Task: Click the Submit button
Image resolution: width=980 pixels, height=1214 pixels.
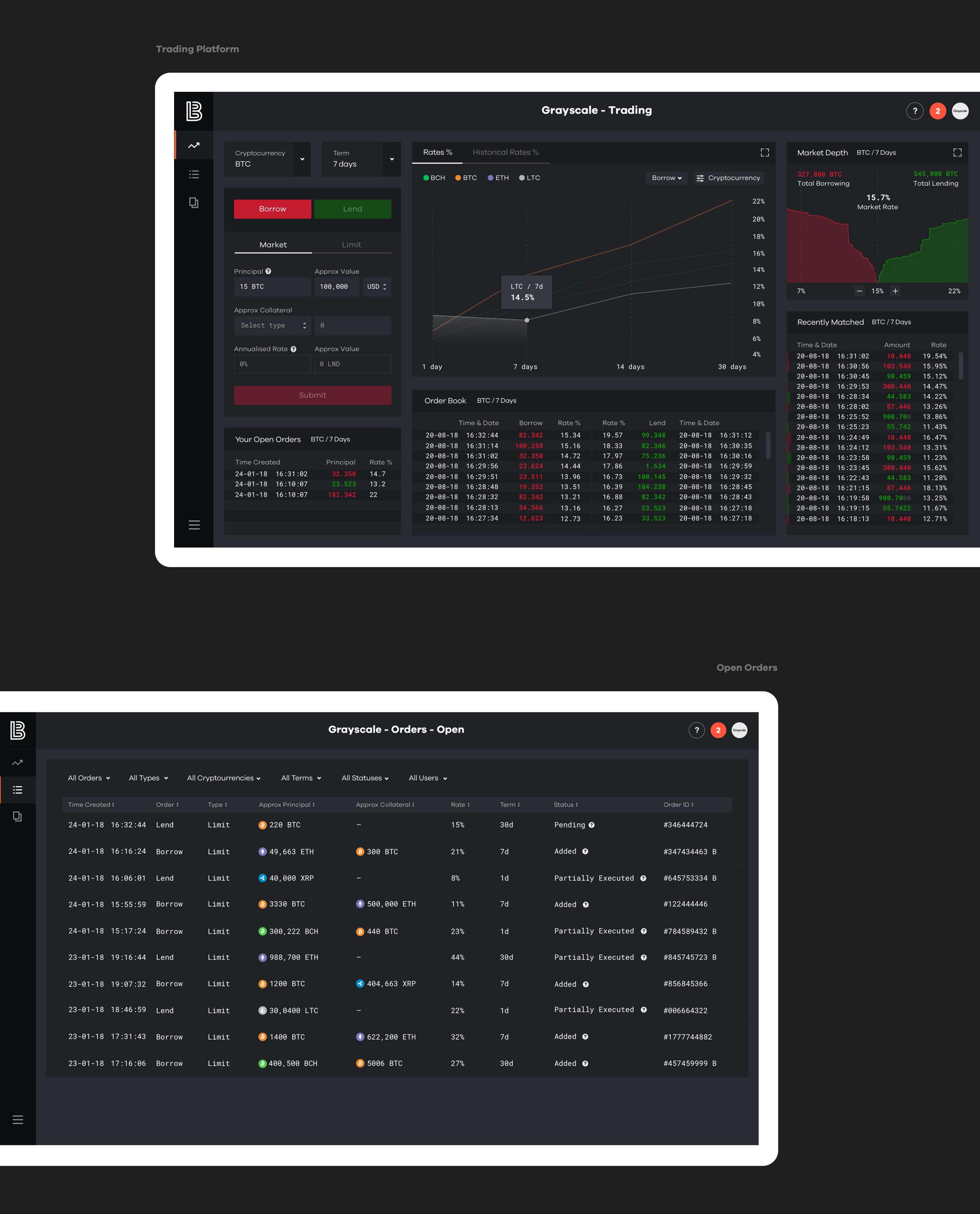Action: (x=312, y=395)
